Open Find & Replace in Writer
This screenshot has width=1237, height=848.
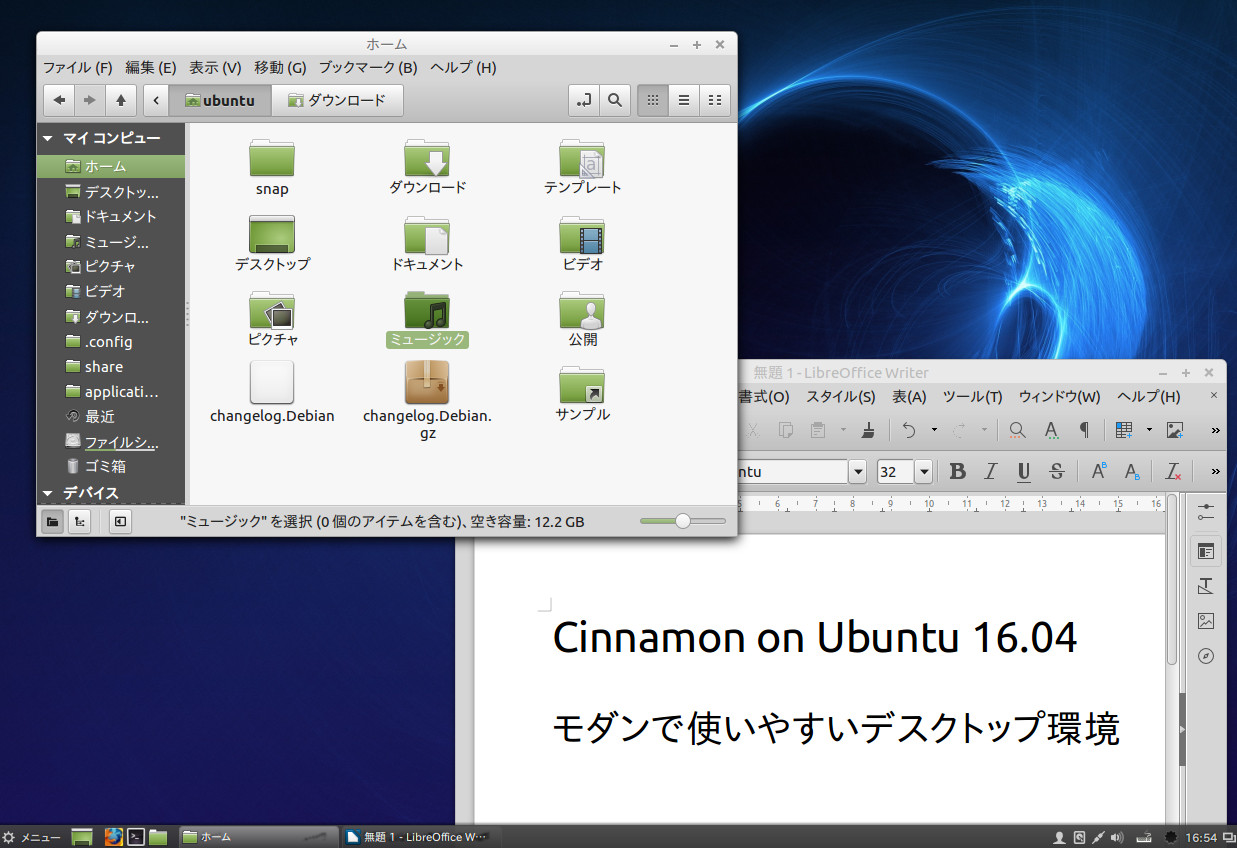[x=1018, y=430]
